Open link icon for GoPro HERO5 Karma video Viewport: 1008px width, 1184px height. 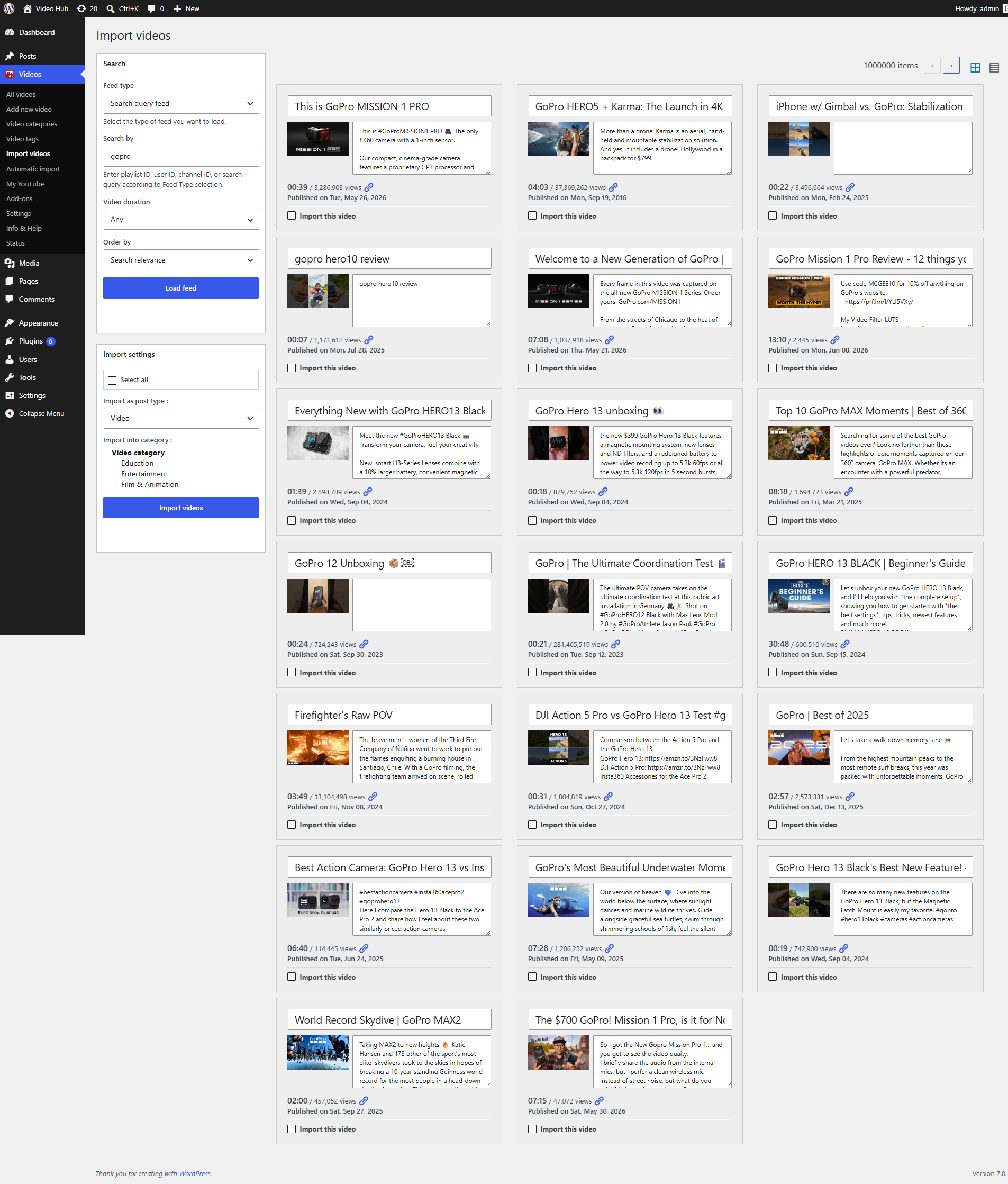[x=613, y=187]
